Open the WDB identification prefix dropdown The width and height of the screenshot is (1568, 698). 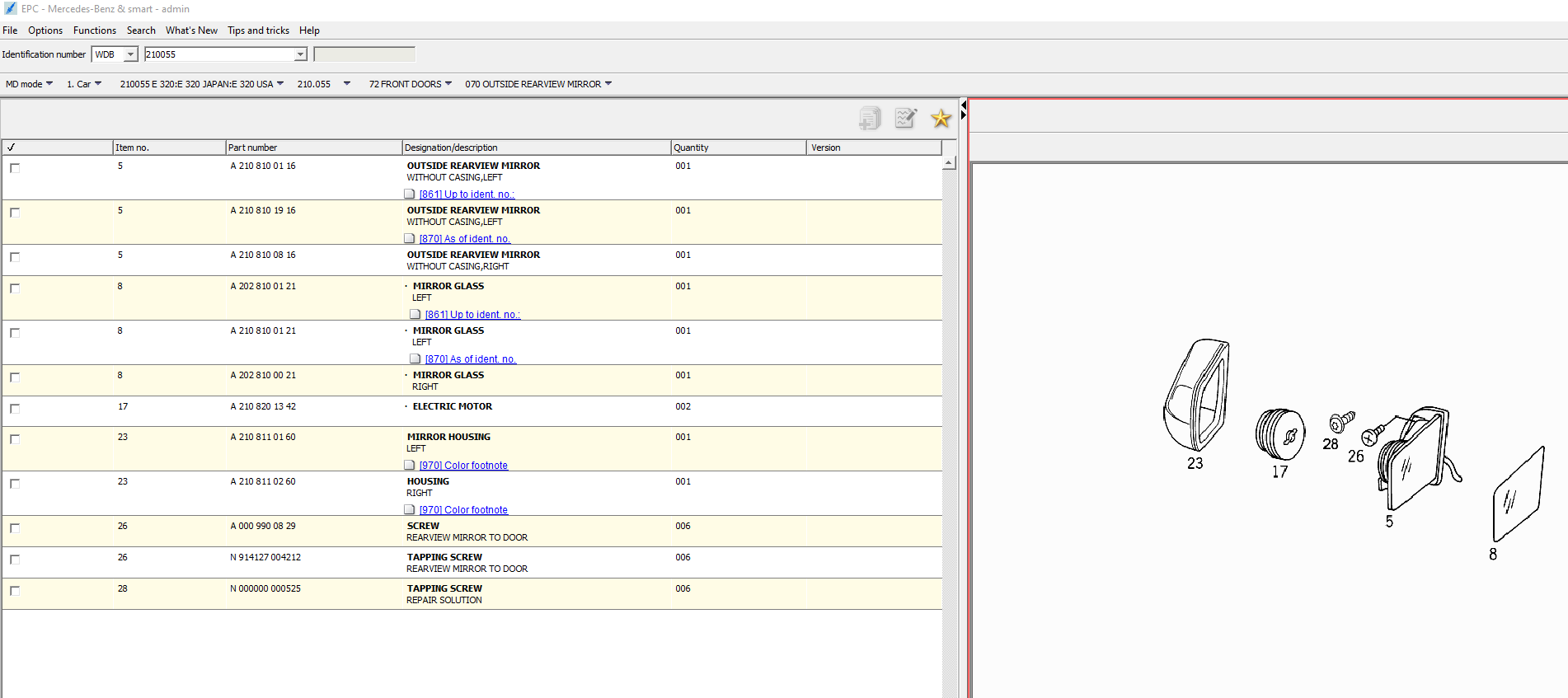tap(130, 54)
